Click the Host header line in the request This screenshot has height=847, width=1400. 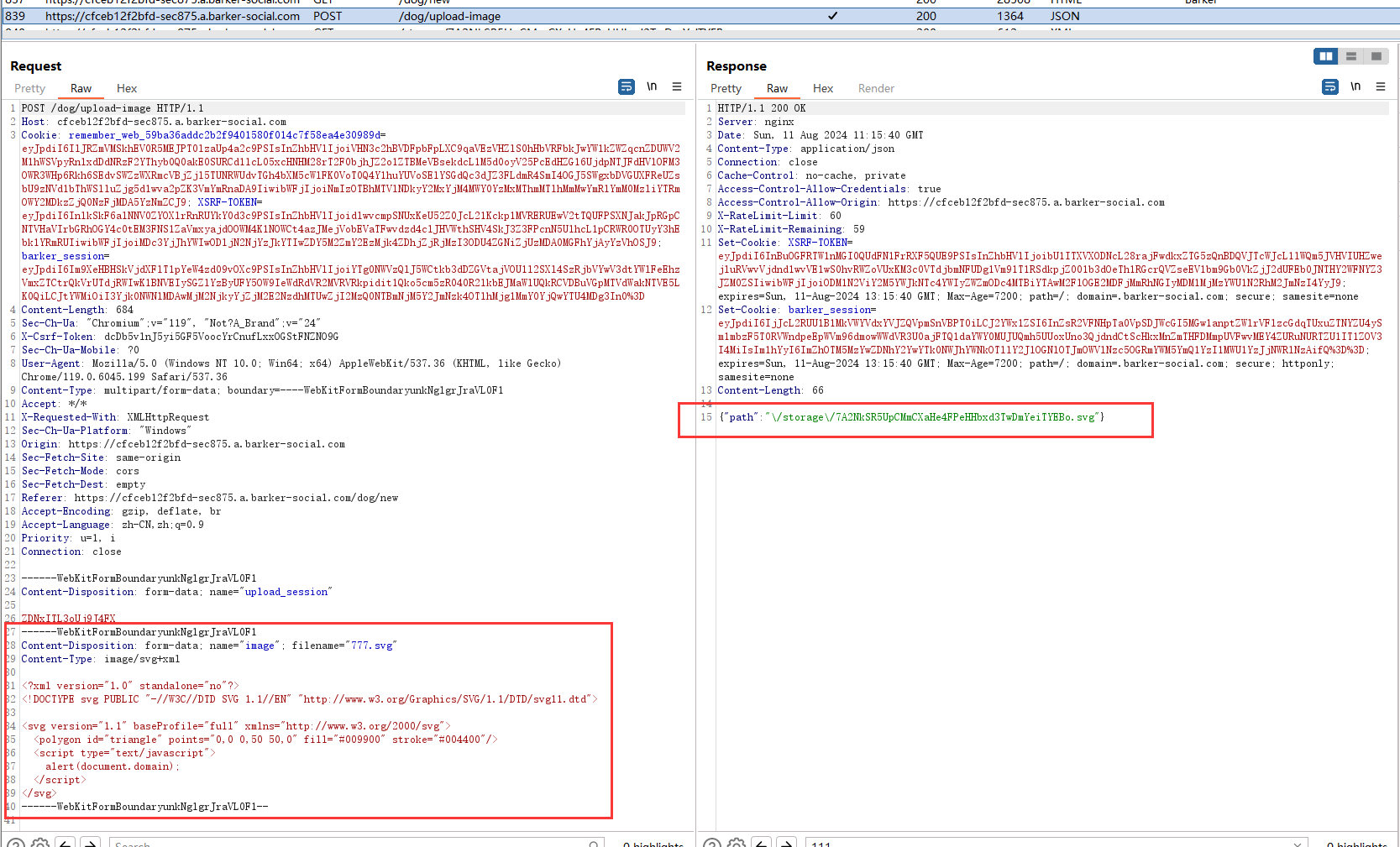click(154, 122)
